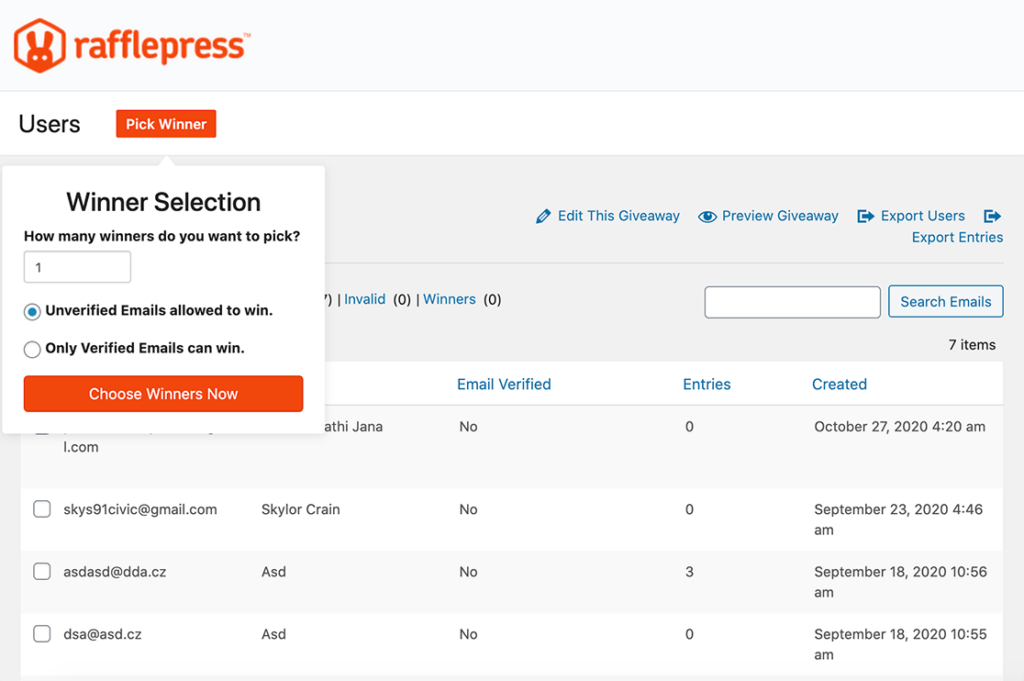Check the checkbox beside asdasd@dda.cz

[x=41, y=571]
